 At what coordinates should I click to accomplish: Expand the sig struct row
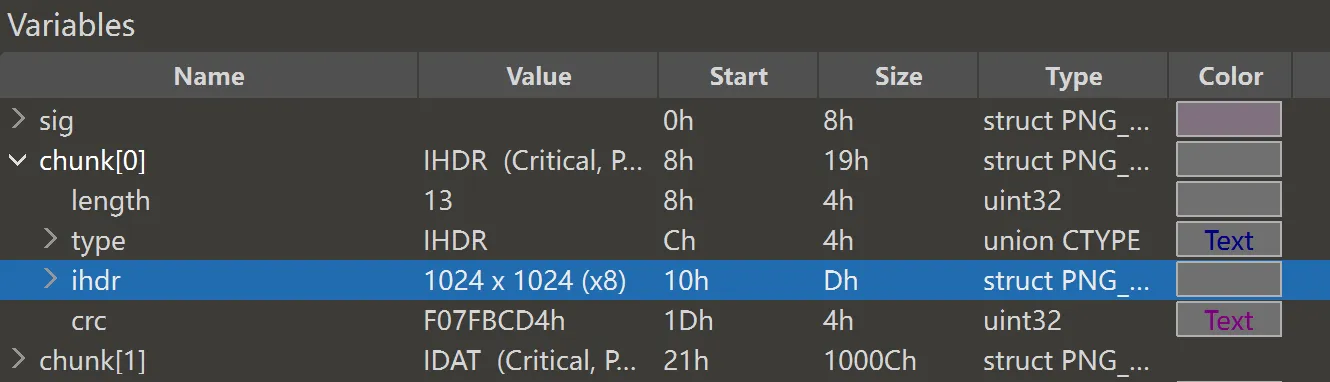(x=18, y=121)
